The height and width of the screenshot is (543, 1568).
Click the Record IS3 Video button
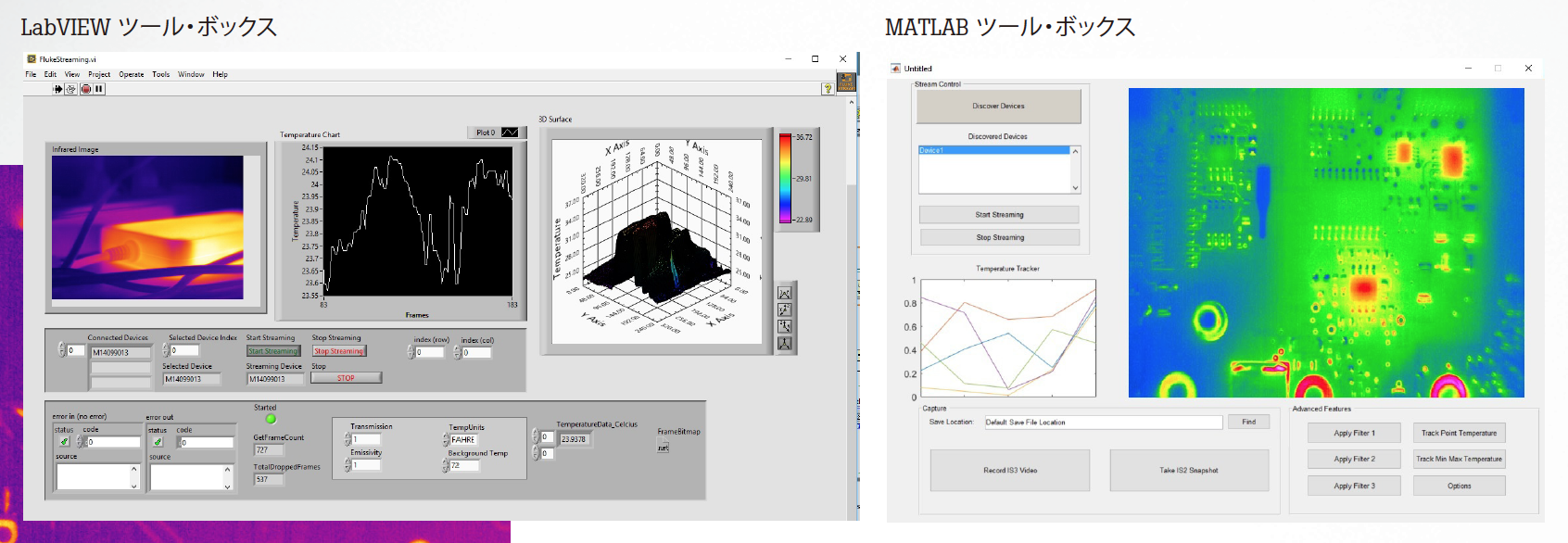click(1010, 471)
